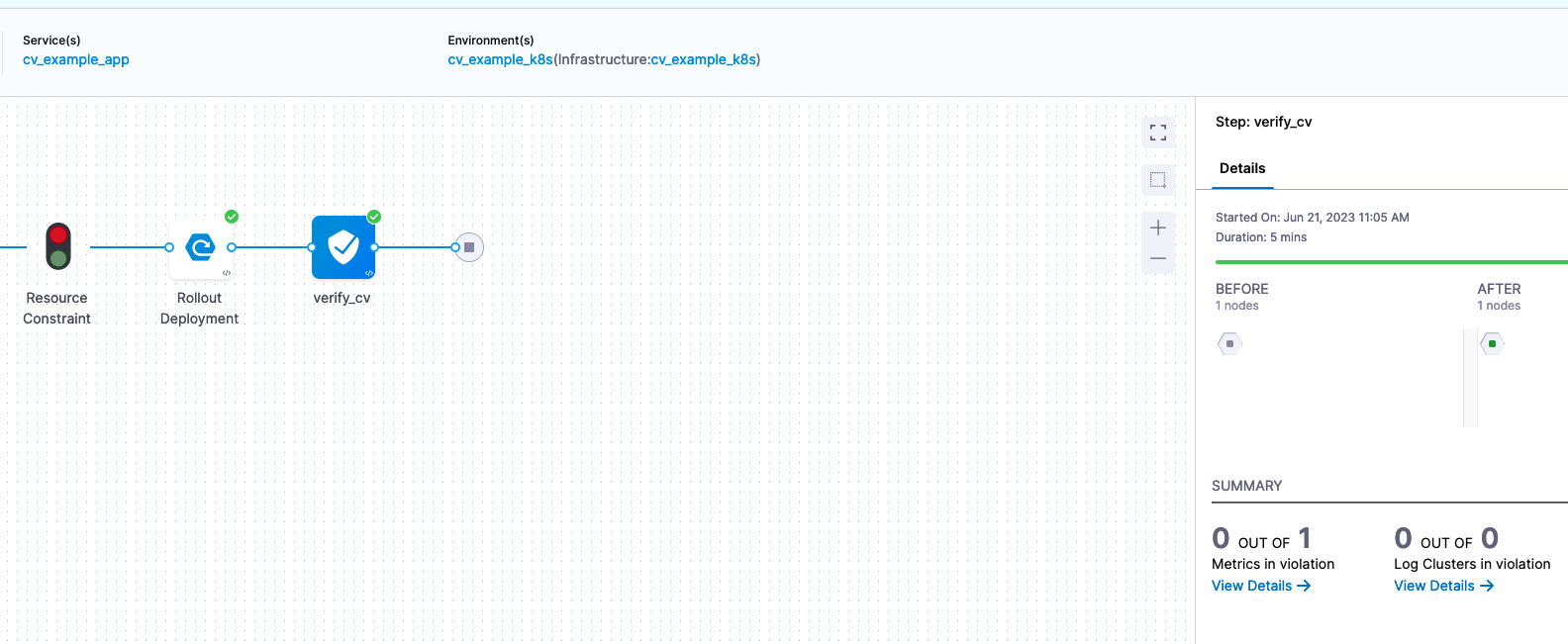Click verify_cv success checkmark badge
This screenshot has width=1568, height=644.
374,217
